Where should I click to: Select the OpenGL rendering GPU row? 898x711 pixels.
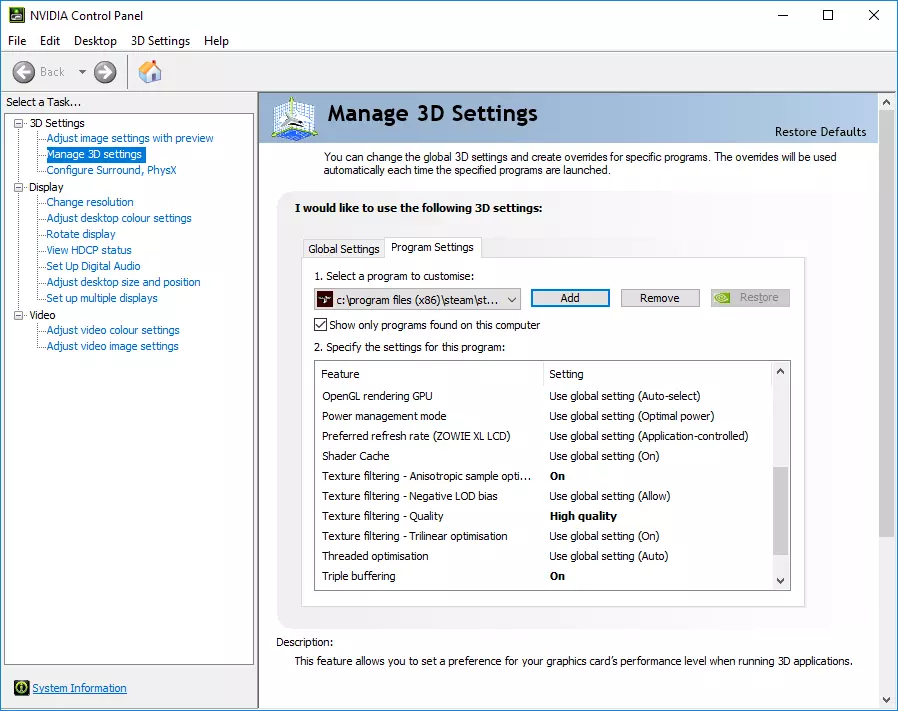(543, 396)
